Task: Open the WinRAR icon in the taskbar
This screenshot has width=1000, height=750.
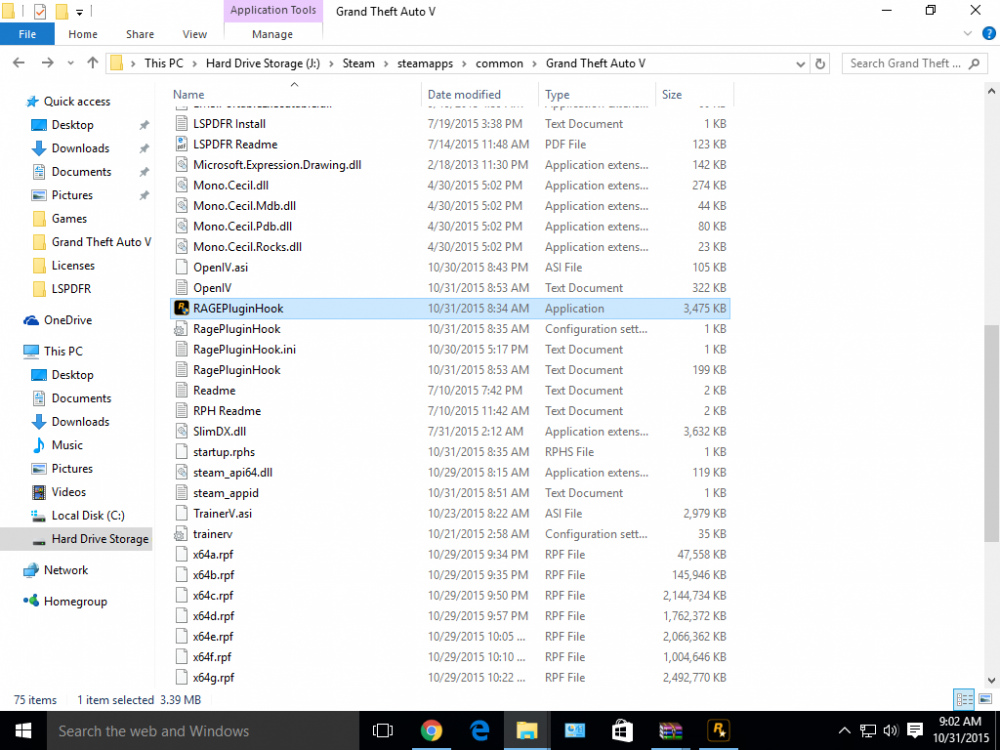Action: (x=670, y=731)
